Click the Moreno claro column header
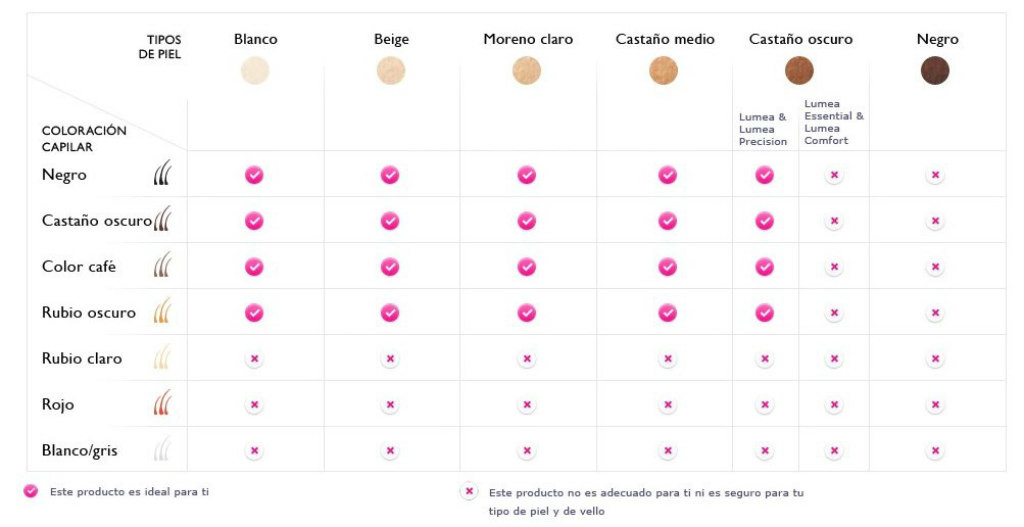Image resolution: width=1024 pixels, height=527 pixels. point(528,39)
